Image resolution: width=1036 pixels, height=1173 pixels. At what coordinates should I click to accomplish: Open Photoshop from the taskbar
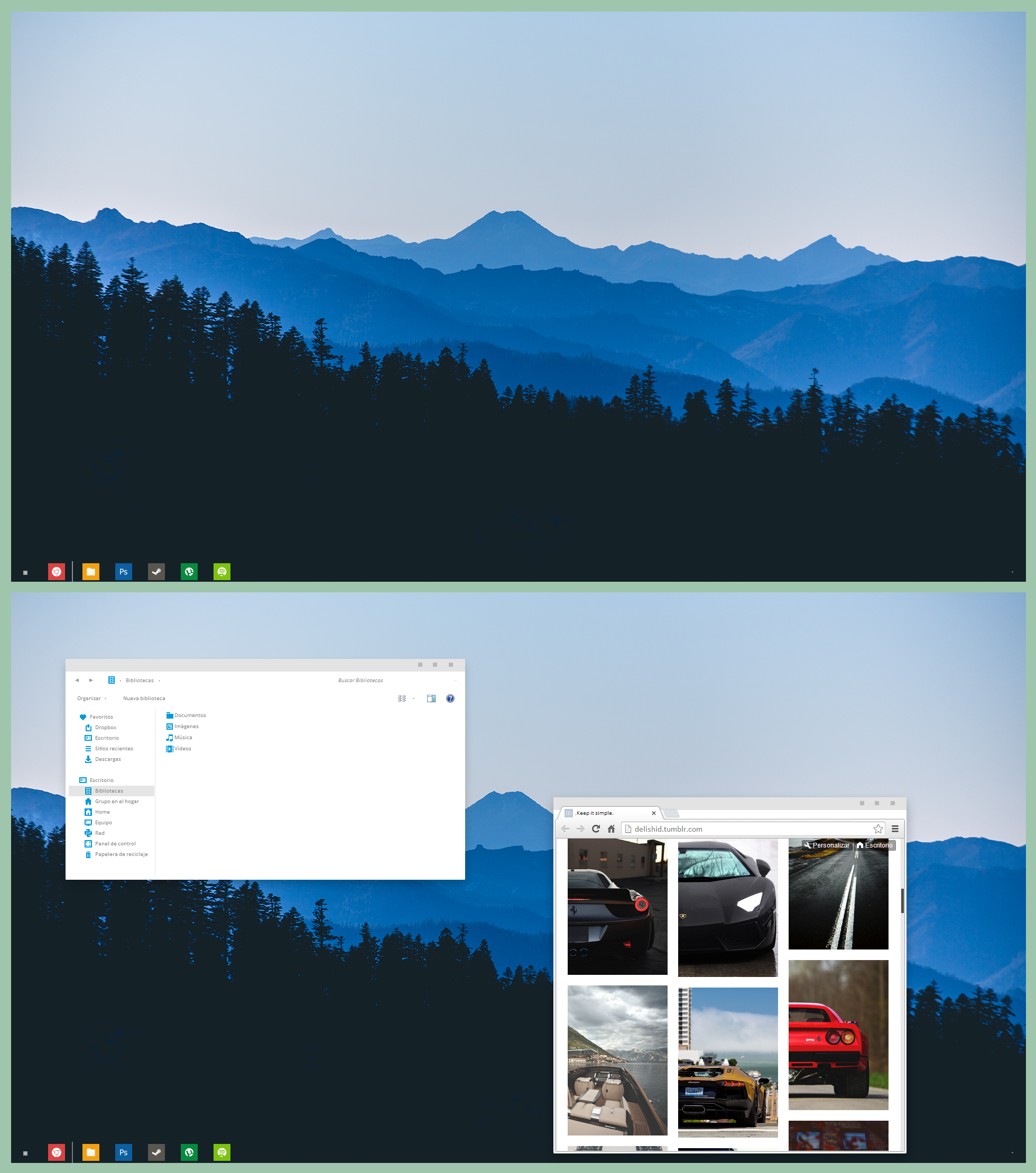pos(123,572)
